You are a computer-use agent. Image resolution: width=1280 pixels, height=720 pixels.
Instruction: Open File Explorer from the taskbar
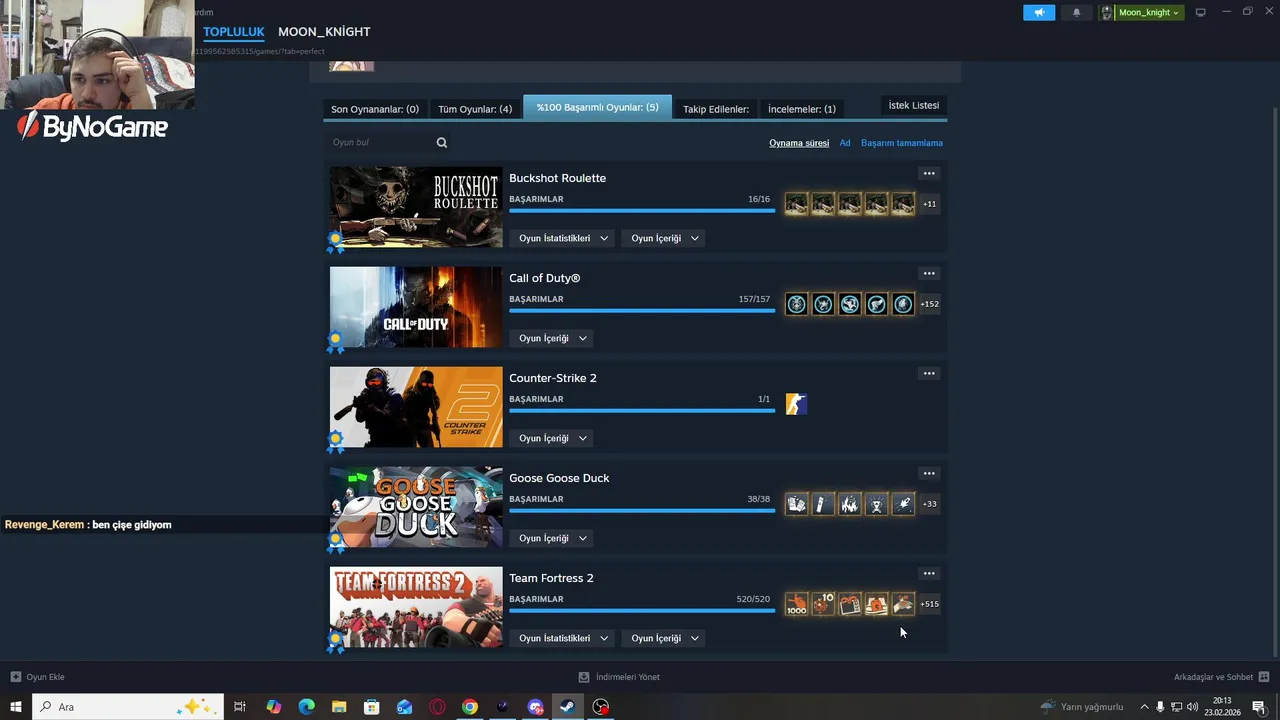click(x=339, y=707)
